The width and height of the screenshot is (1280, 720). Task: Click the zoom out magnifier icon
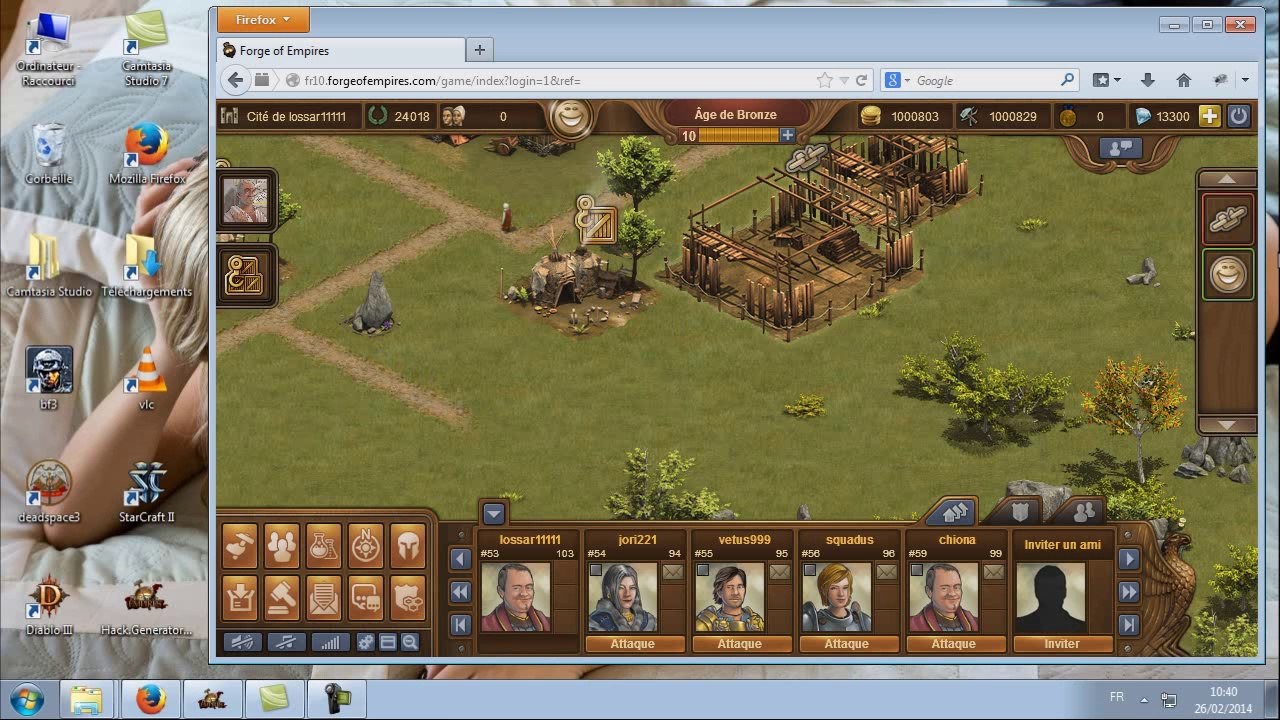point(410,642)
